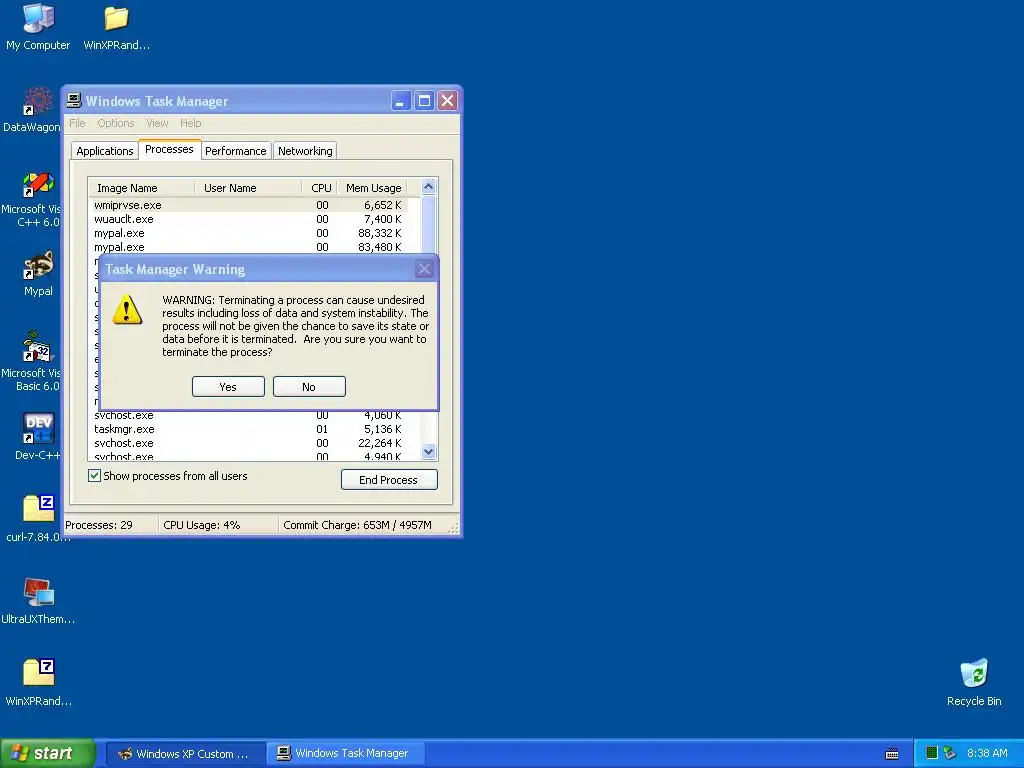Click the Processes: 29 status bar entry
Image resolution: width=1024 pixels, height=768 pixels.
tap(111, 525)
